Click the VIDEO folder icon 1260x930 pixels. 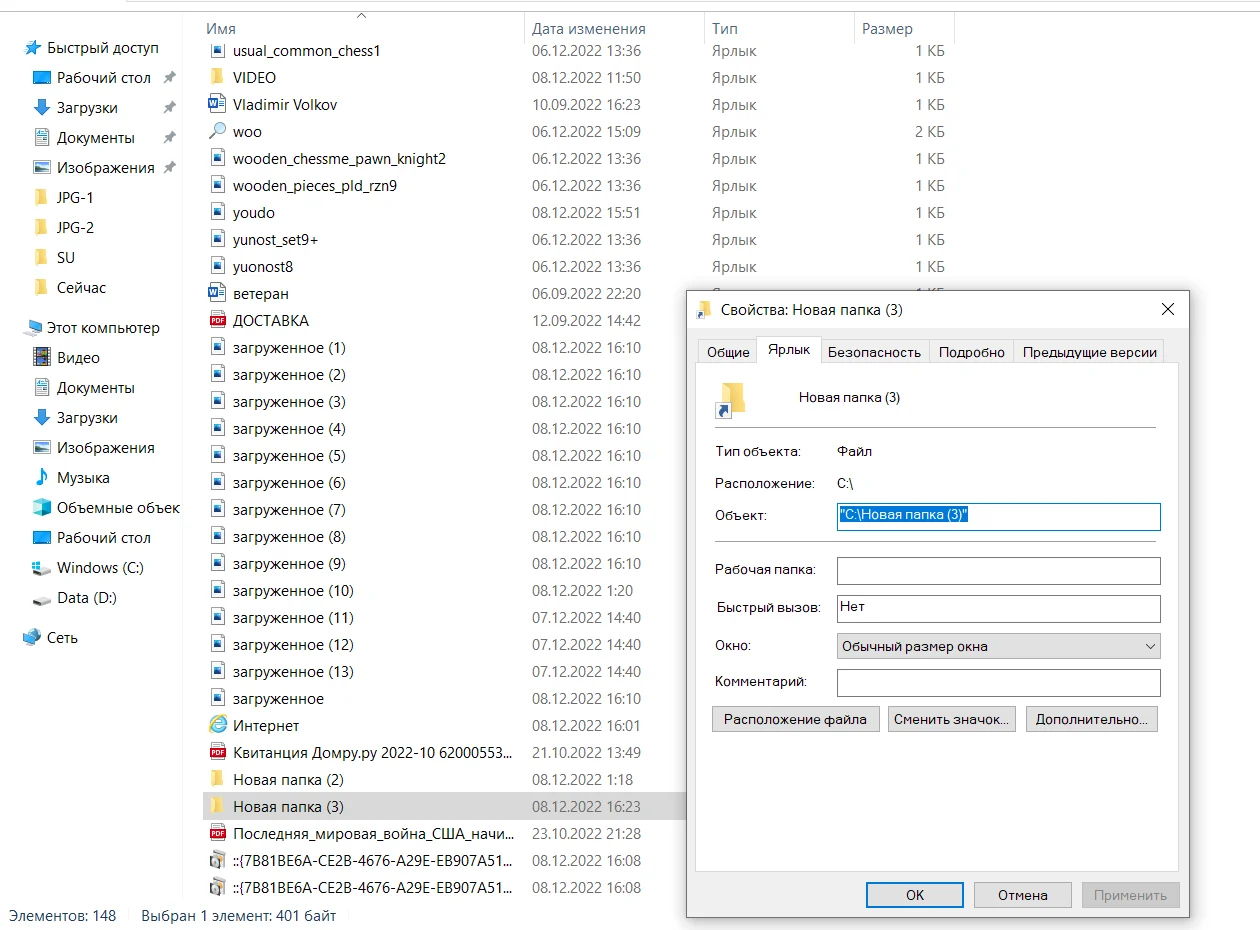pos(218,77)
